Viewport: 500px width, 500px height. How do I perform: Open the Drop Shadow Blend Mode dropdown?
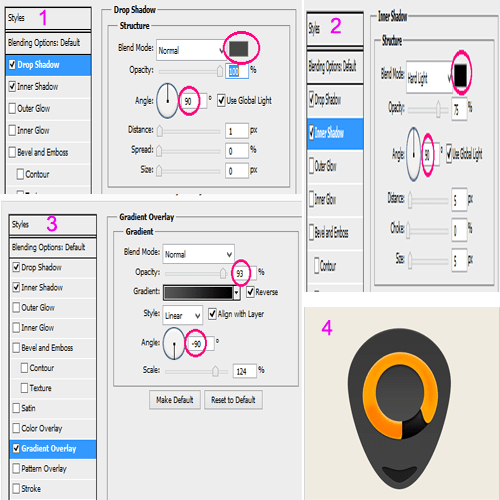[191, 50]
